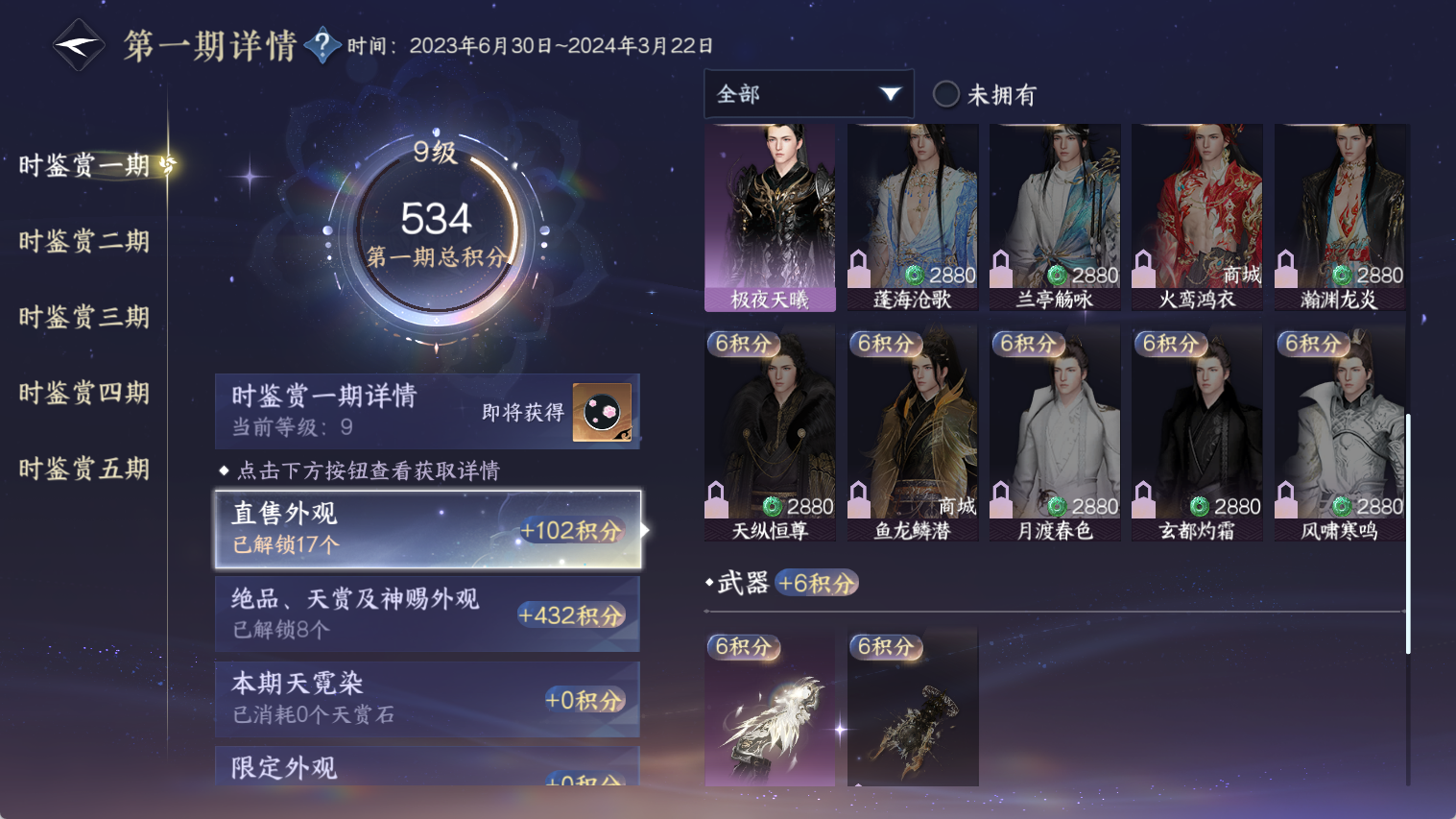The width and height of the screenshot is (1456, 819).
Task: Switch to 时鉴赏四期 tab
Action: pos(84,393)
